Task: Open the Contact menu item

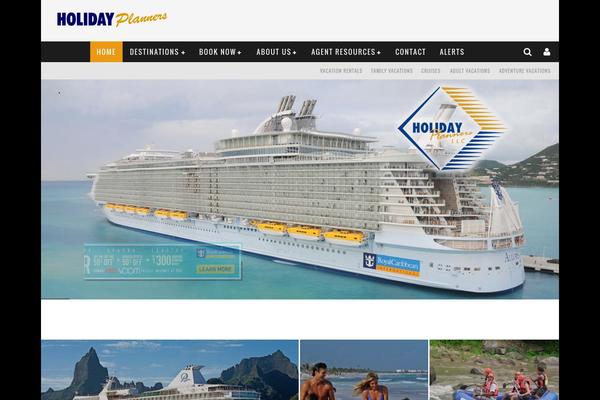Action: pyautogui.click(x=410, y=52)
